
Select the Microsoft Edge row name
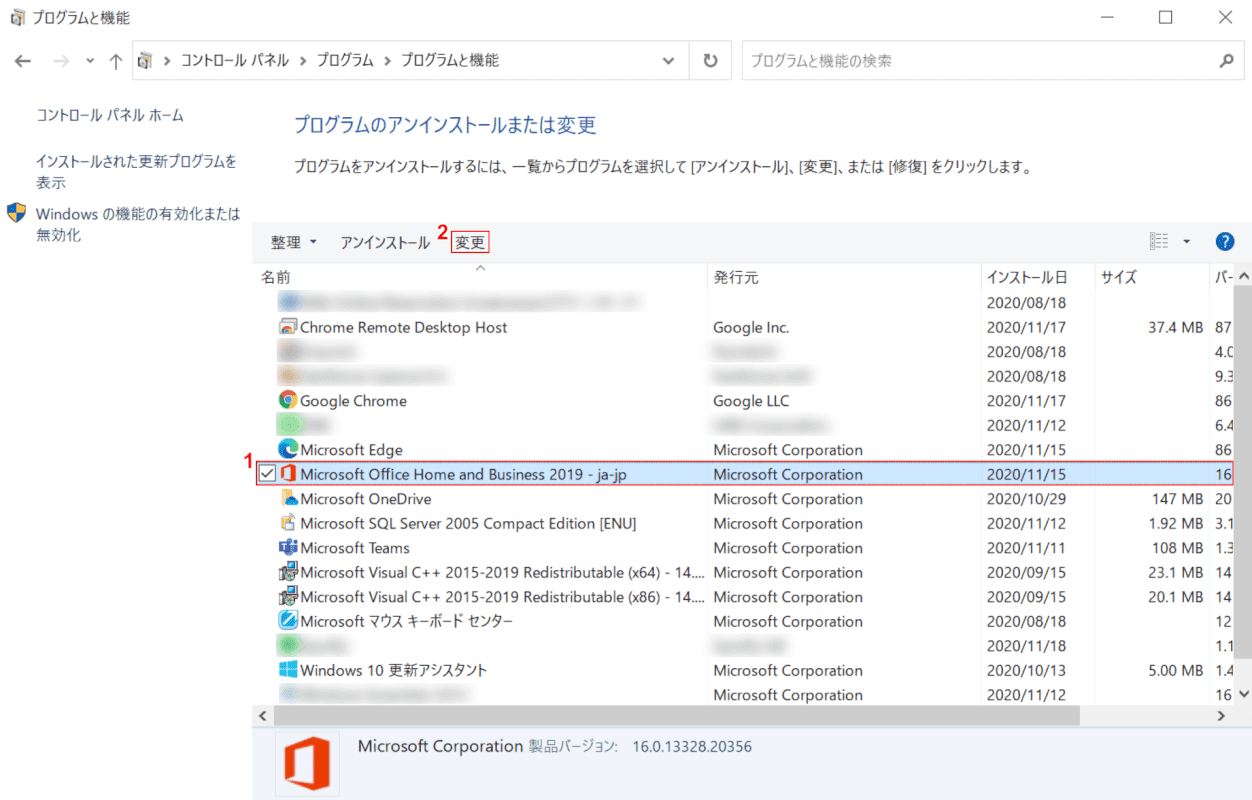click(351, 450)
